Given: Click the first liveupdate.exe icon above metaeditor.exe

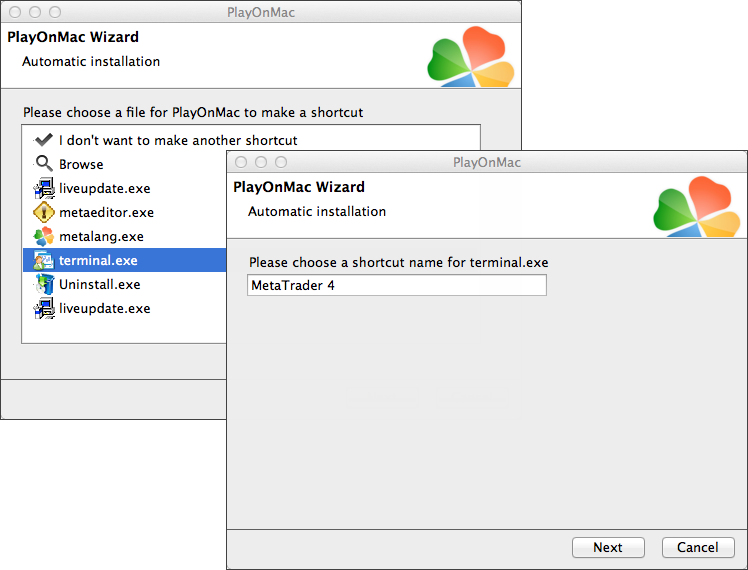Looking at the screenshot, I should click(x=43, y=188).
